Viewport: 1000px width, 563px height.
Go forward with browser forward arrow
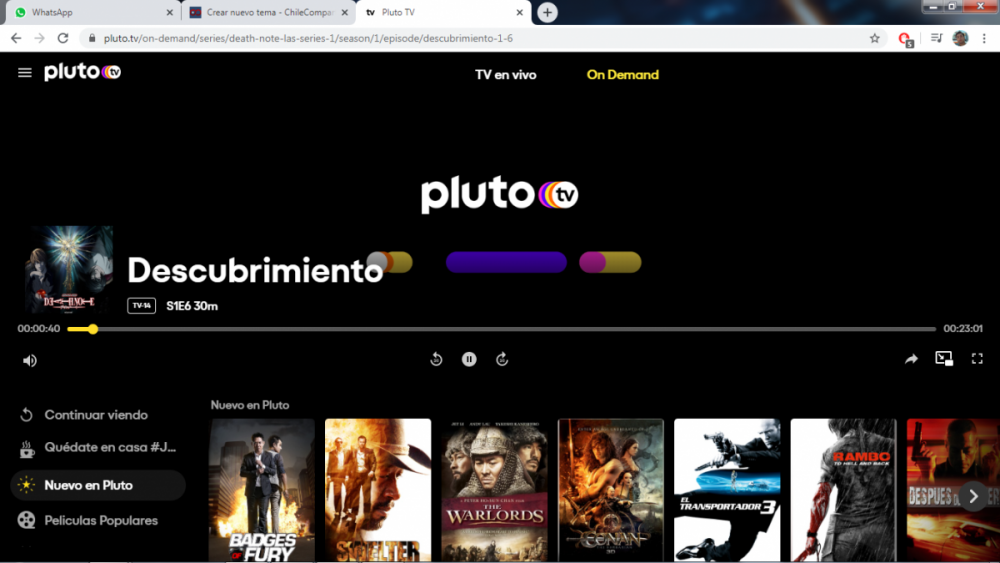pos(40,38)
